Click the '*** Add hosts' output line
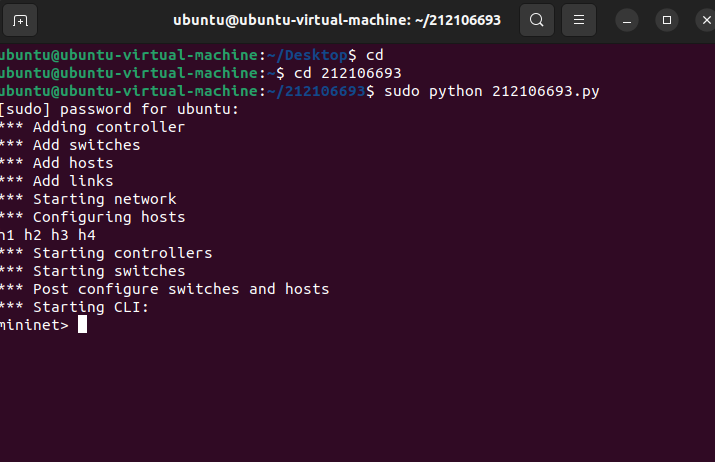 point(57,163)
